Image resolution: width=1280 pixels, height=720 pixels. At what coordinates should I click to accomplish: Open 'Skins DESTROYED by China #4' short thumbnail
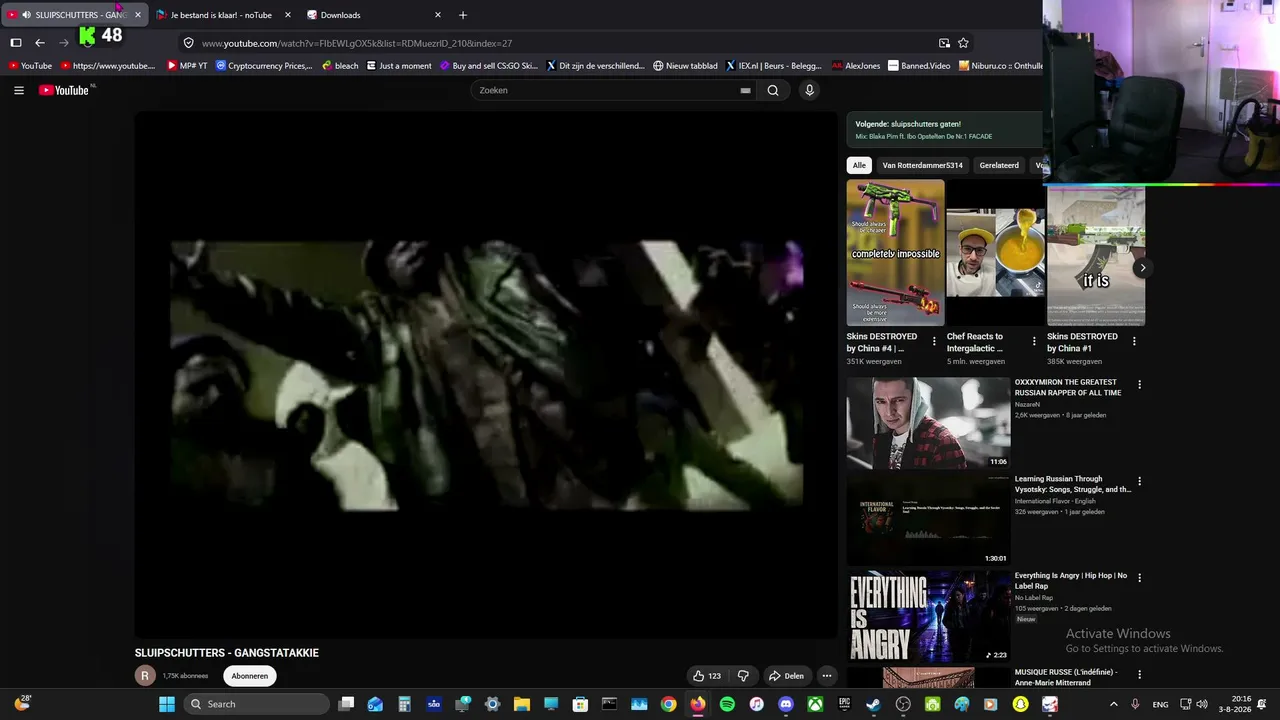point(895,252)
